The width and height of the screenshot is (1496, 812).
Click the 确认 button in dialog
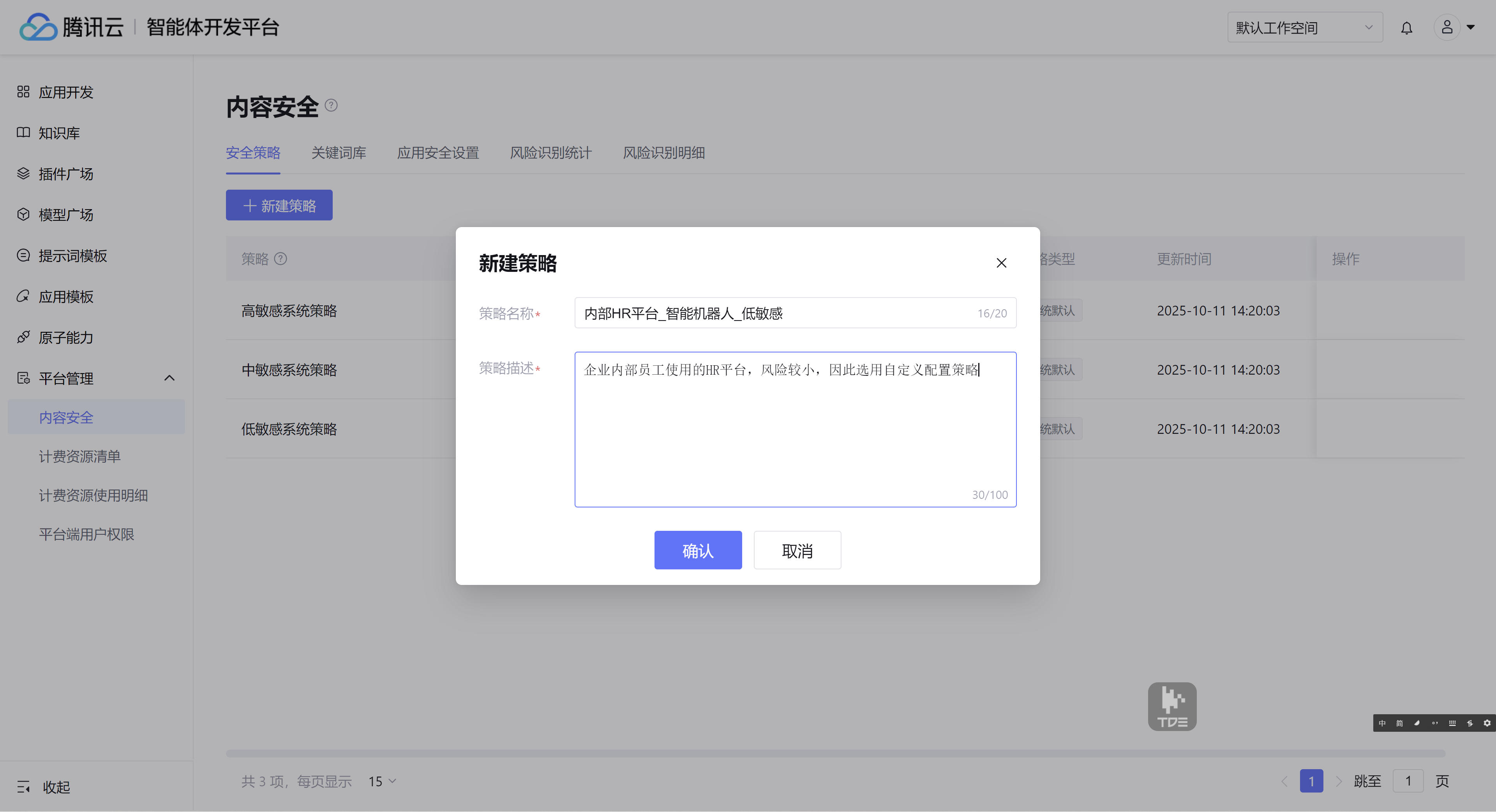click(697, 550)
